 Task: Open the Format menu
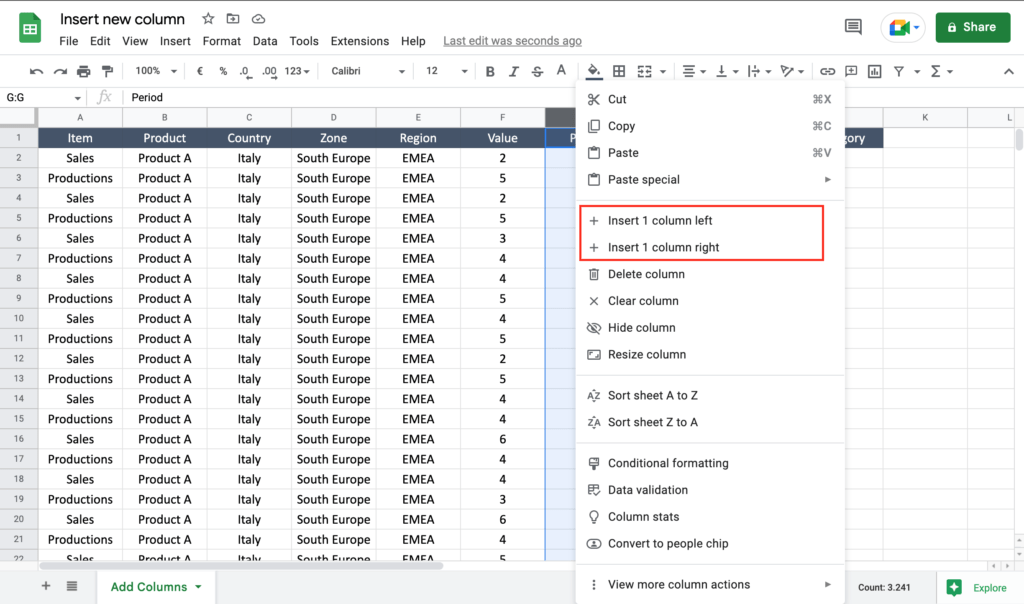pyautogui.click(x=221, y=41)
